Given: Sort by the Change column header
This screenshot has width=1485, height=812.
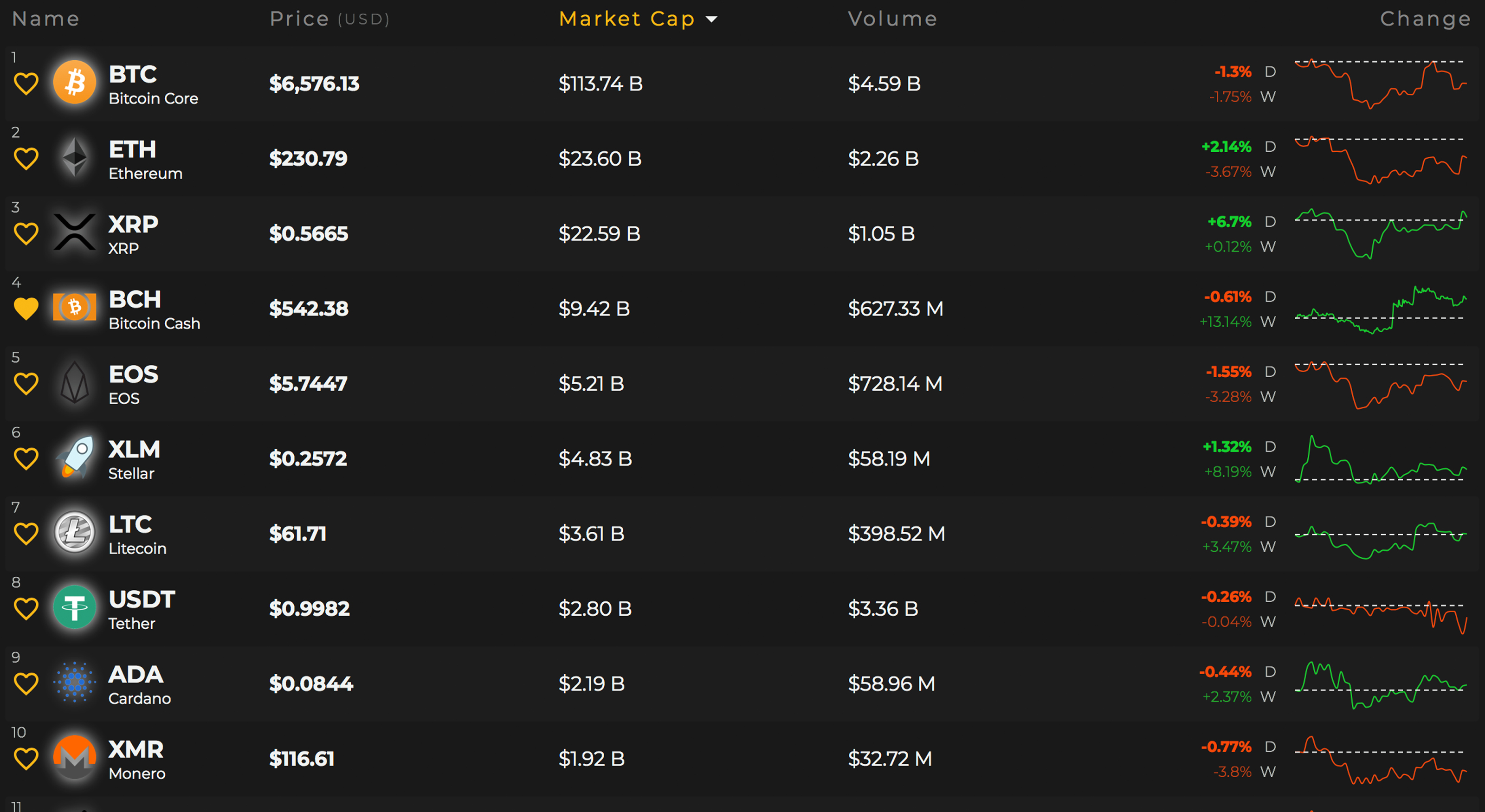Looking at the screenshot, I should pos(1425,19).
